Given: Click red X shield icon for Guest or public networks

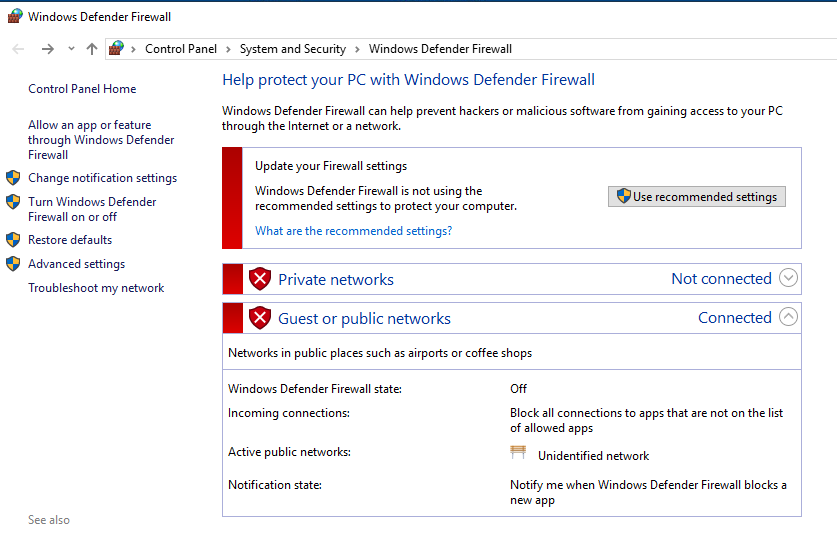Looking at the screenshot, I should [x=260, y=318].
